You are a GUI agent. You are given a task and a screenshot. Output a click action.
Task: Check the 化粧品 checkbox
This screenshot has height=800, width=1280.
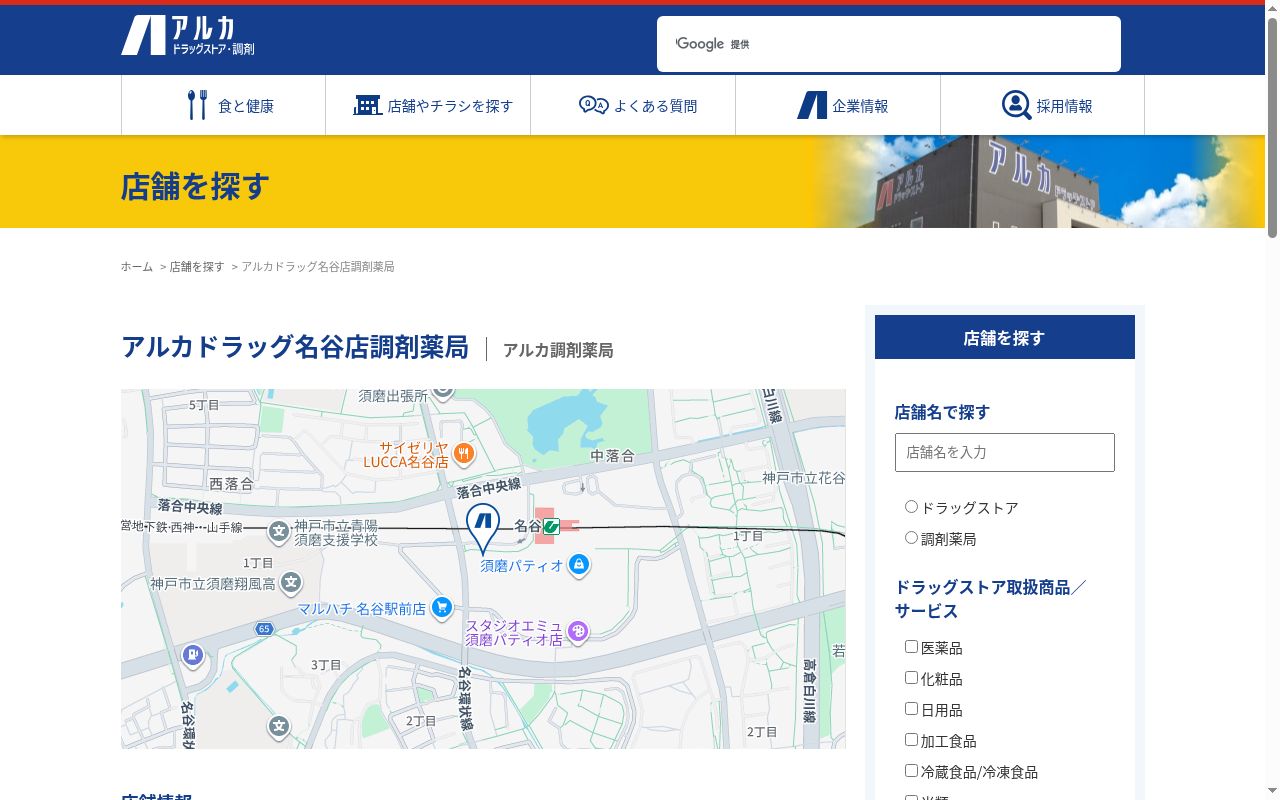tap(911, 678)
